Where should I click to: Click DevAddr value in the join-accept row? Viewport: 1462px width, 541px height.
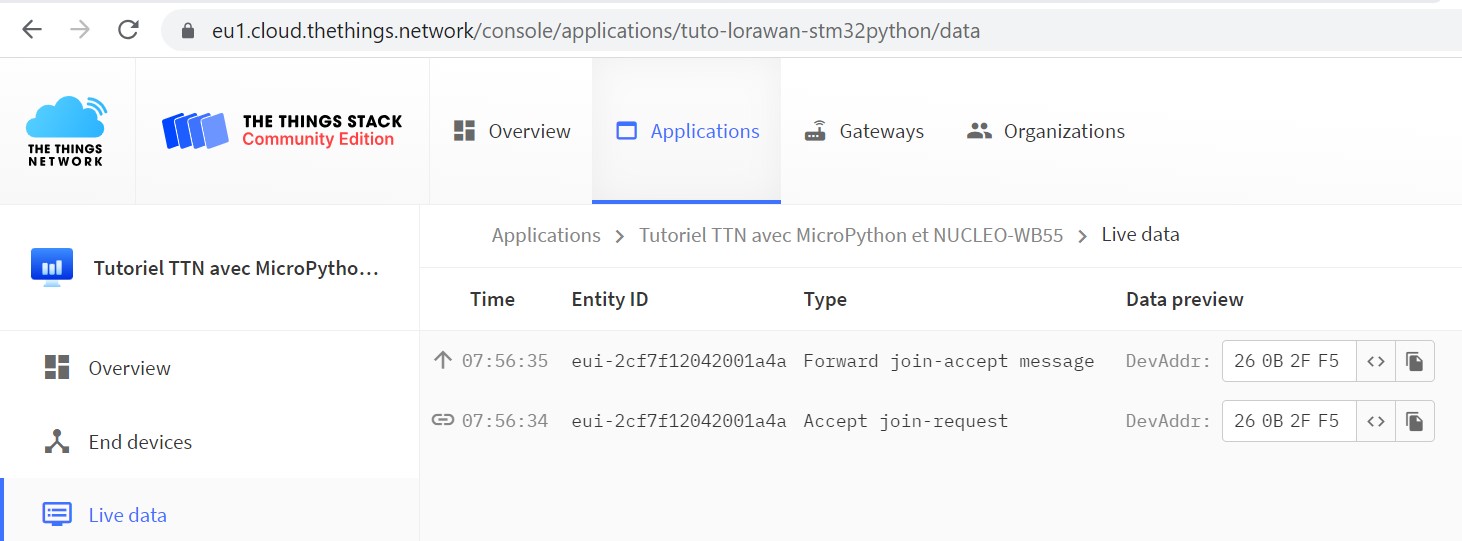(x=1287, y=361)
